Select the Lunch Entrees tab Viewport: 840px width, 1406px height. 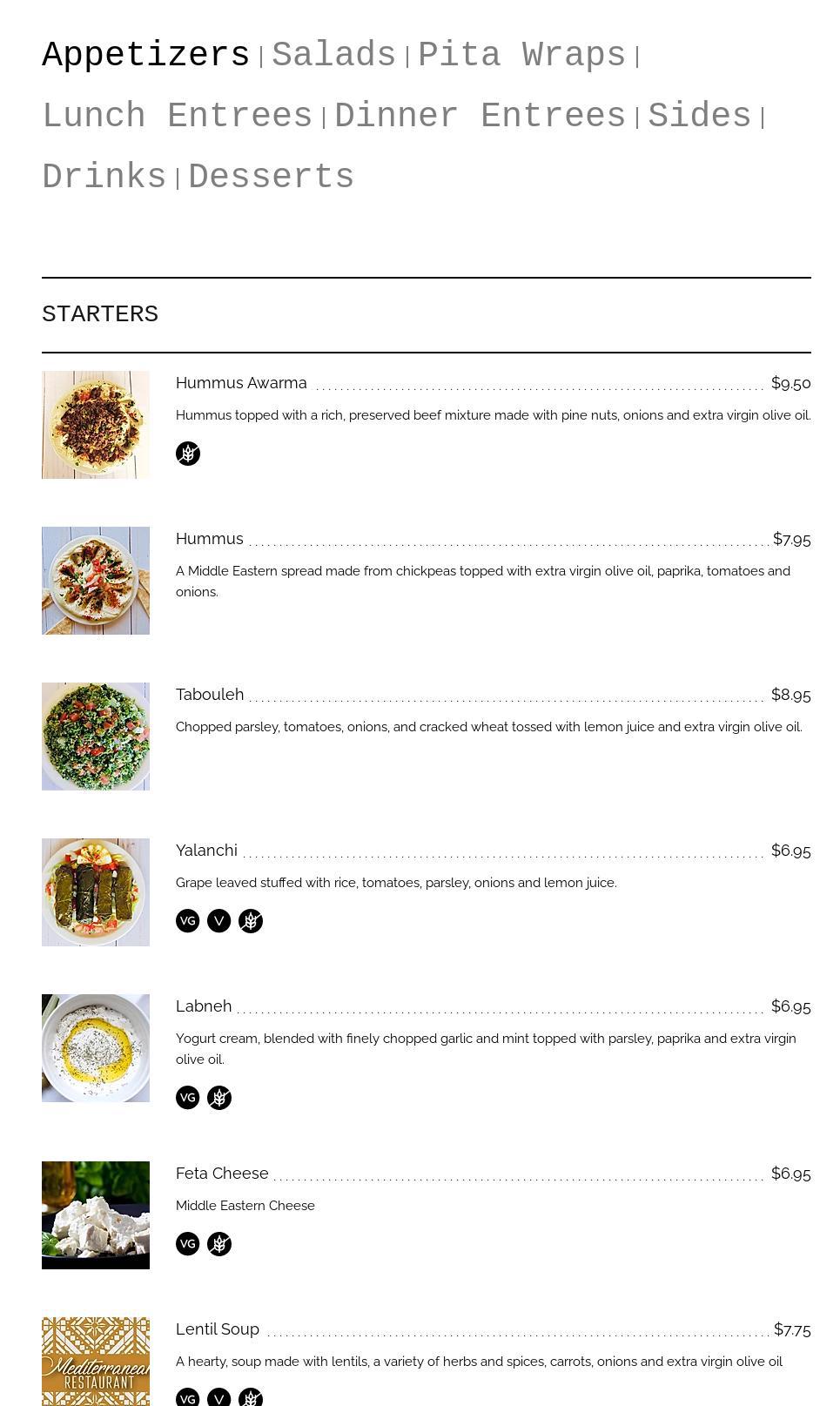178,117
